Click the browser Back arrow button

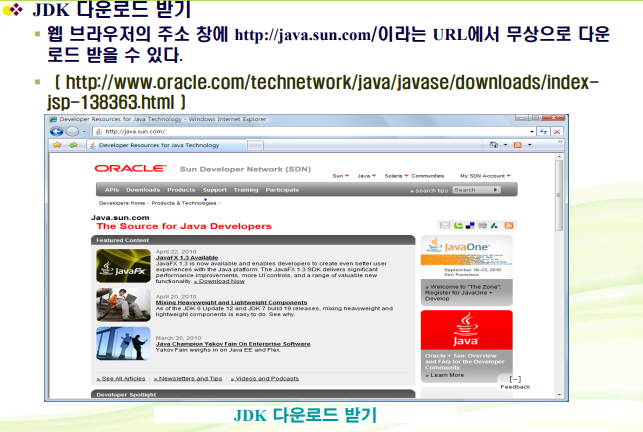57,132
